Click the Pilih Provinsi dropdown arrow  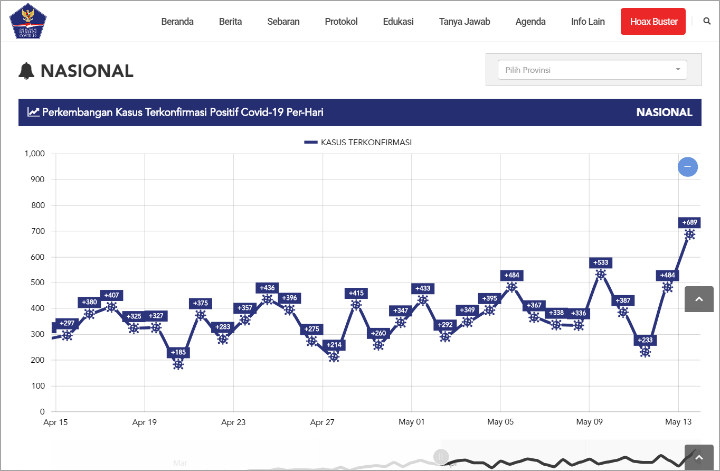click(678, 69)
